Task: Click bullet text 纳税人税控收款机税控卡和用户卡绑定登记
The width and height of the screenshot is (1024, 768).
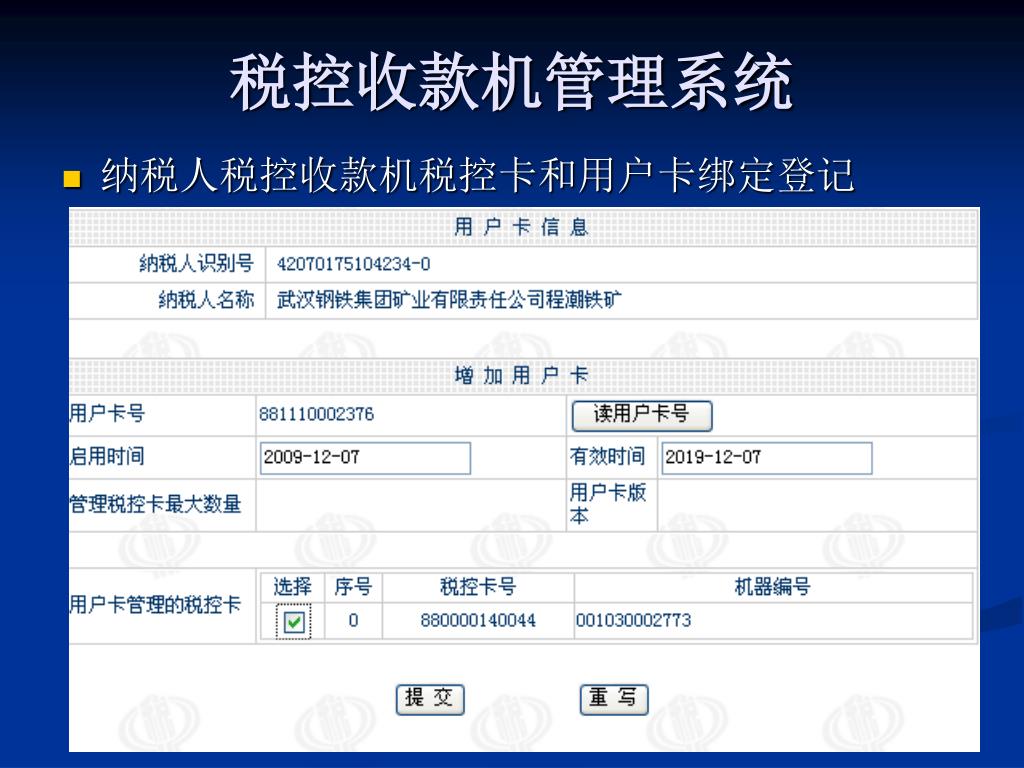Action: click(x=478, y=175)
